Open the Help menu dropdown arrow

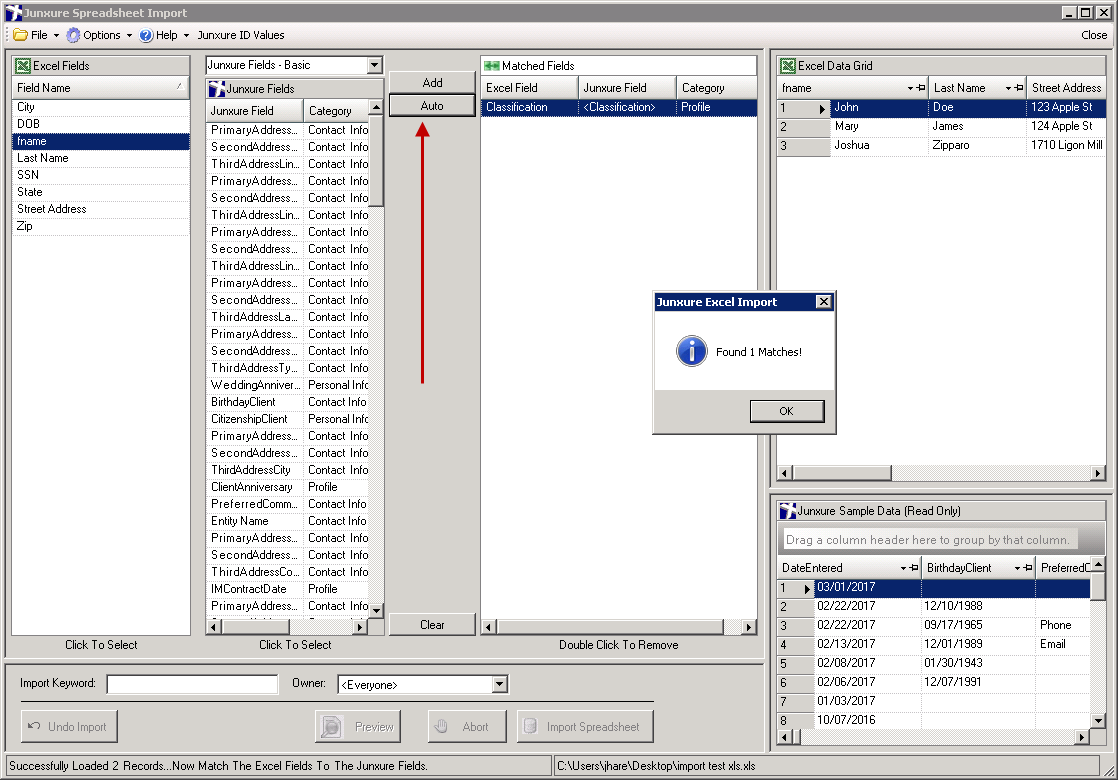pyautogui.click(x=186, y=36)
